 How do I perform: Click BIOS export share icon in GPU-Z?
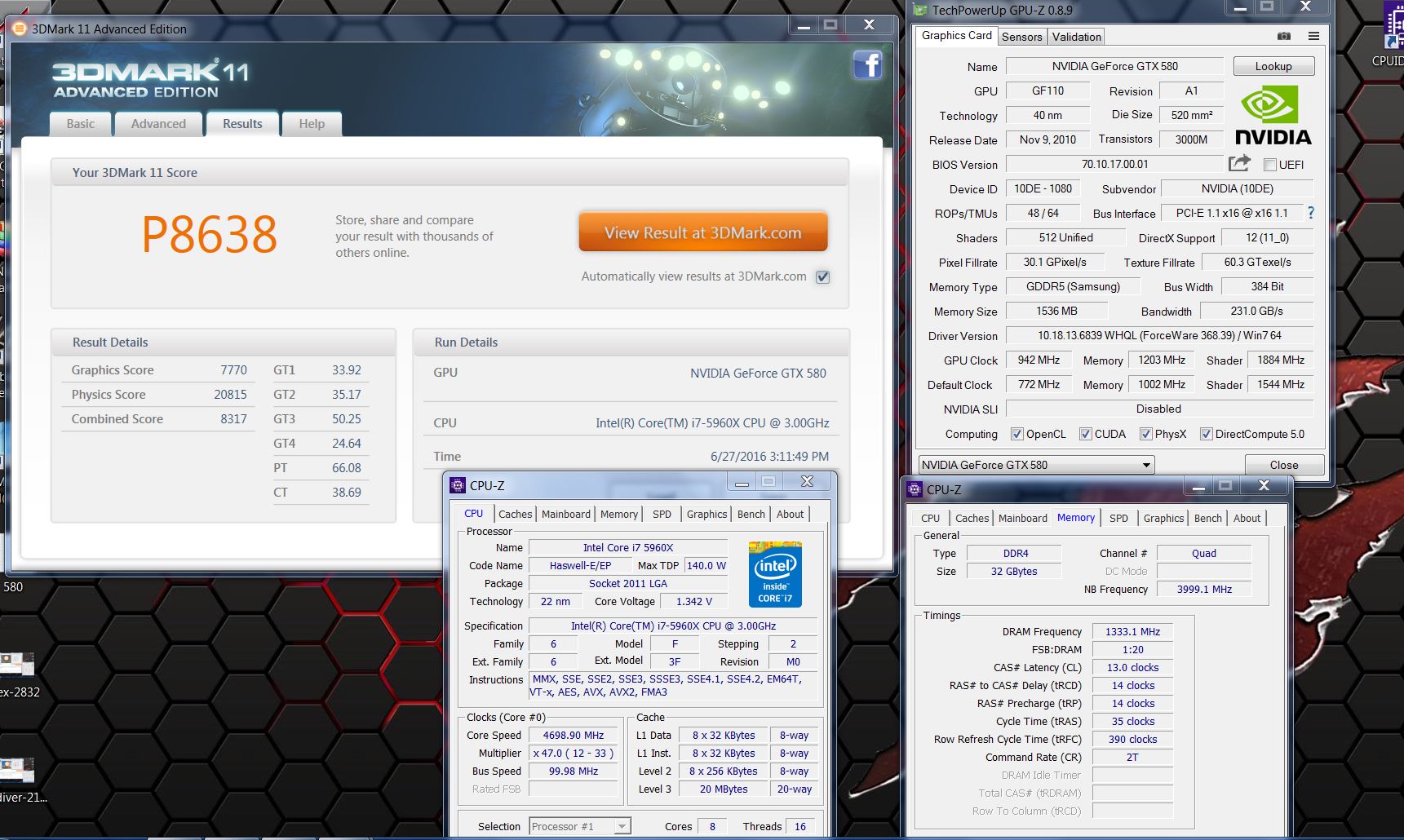tap(1239, 163)
